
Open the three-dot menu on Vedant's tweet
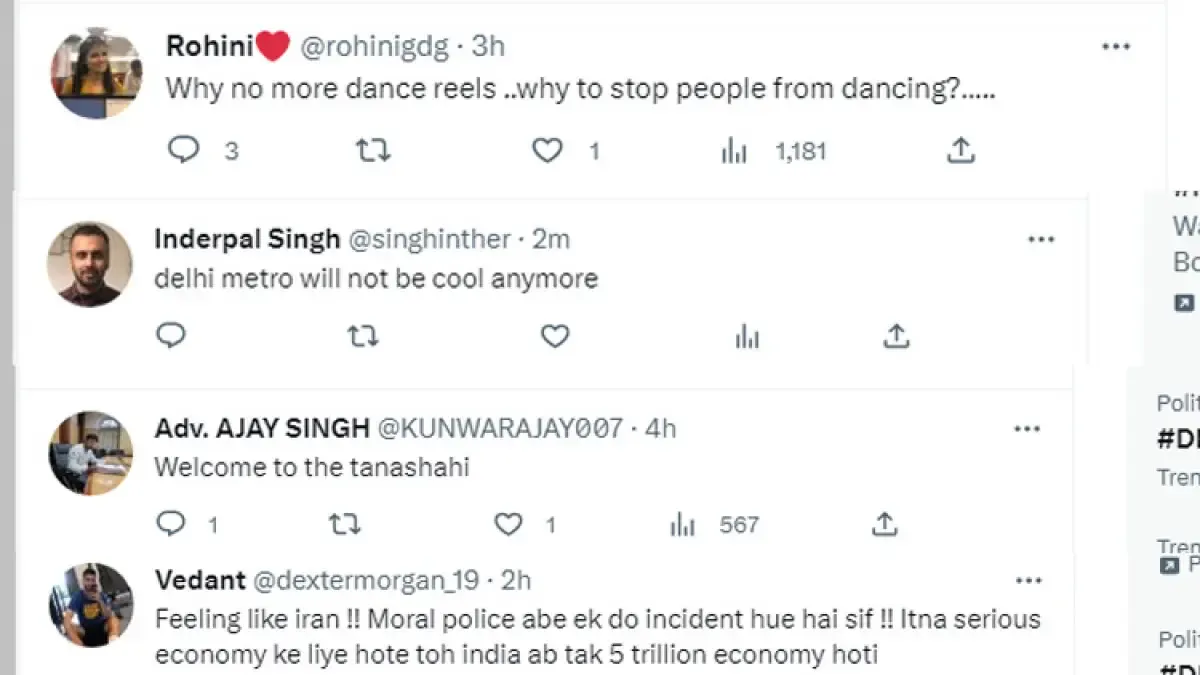click(1028, 578)
